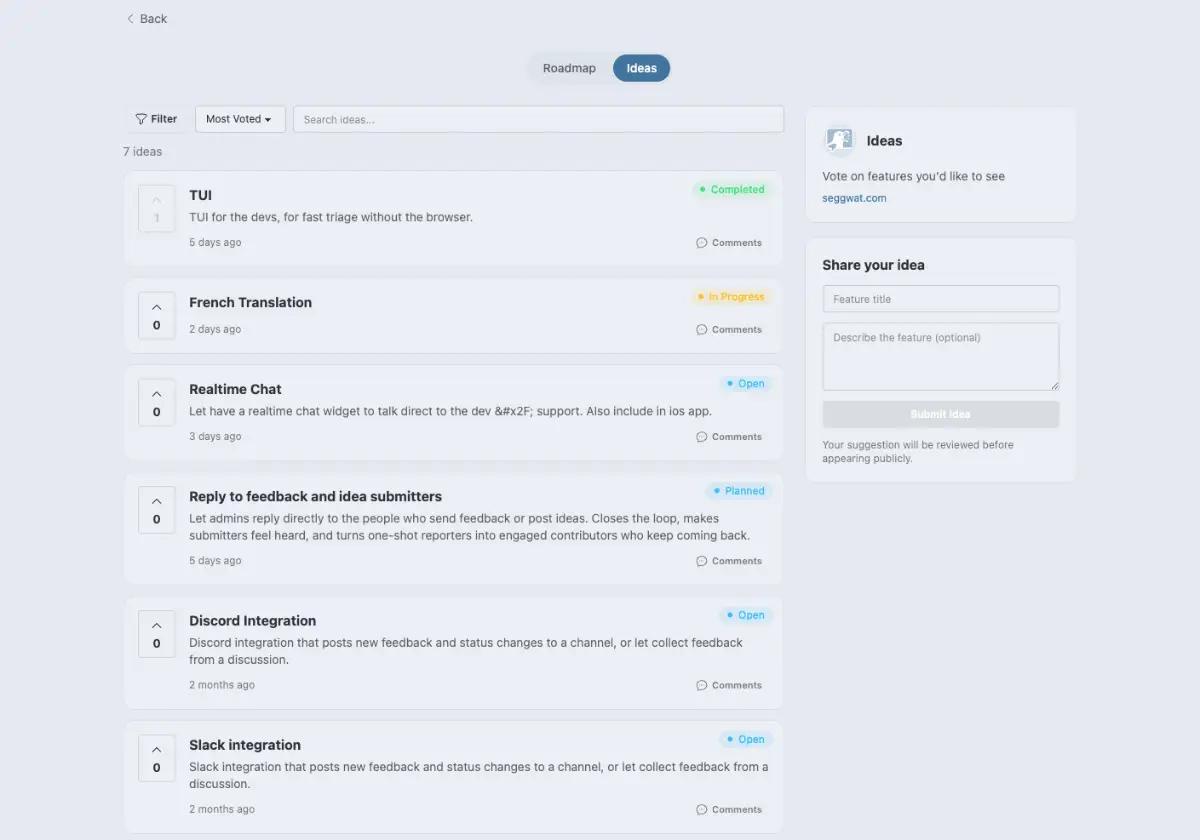
Task: Click the Discord Integration description text
Action: click(466, 651)
